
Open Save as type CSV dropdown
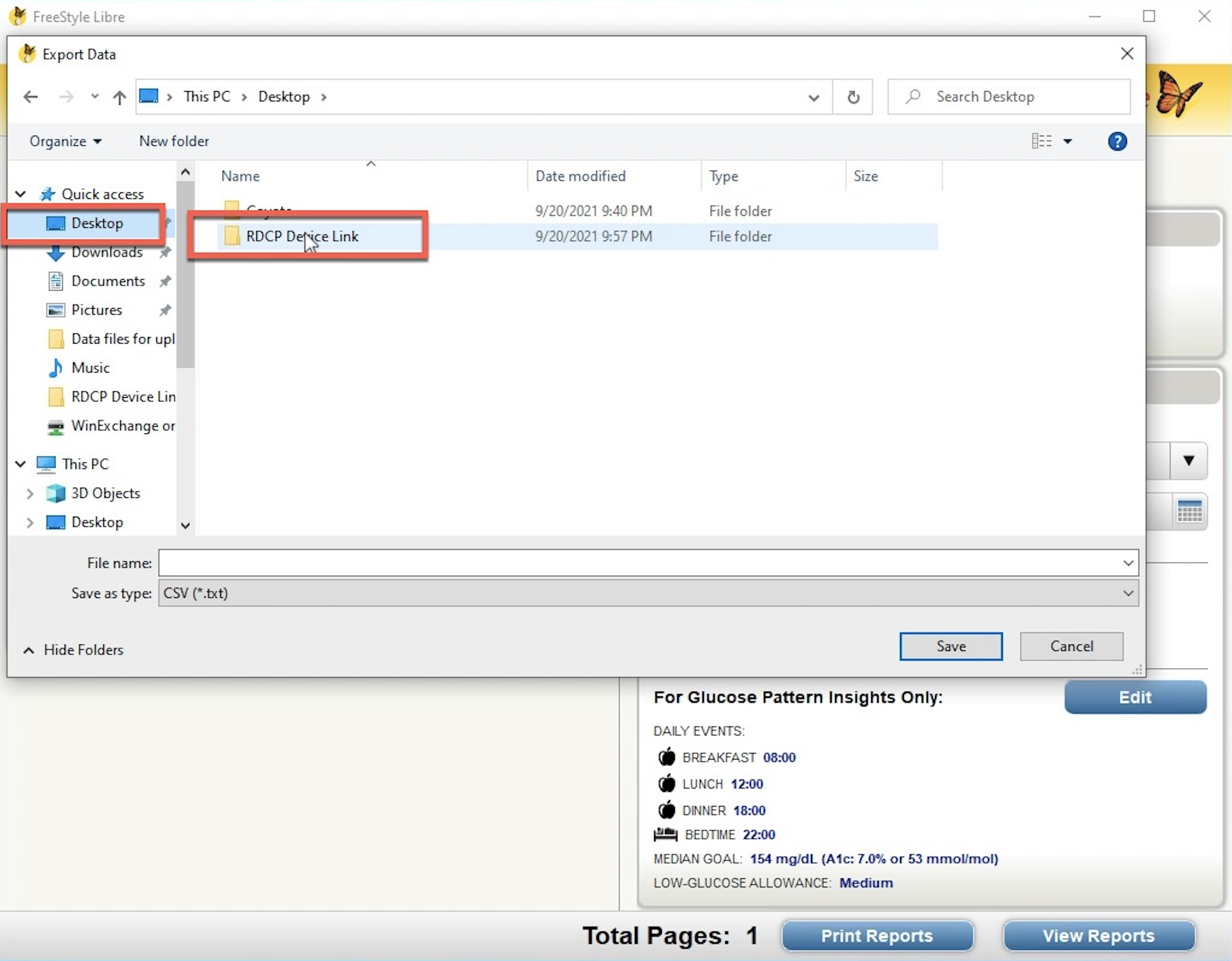pyautogui.click(x=648, y=593)
